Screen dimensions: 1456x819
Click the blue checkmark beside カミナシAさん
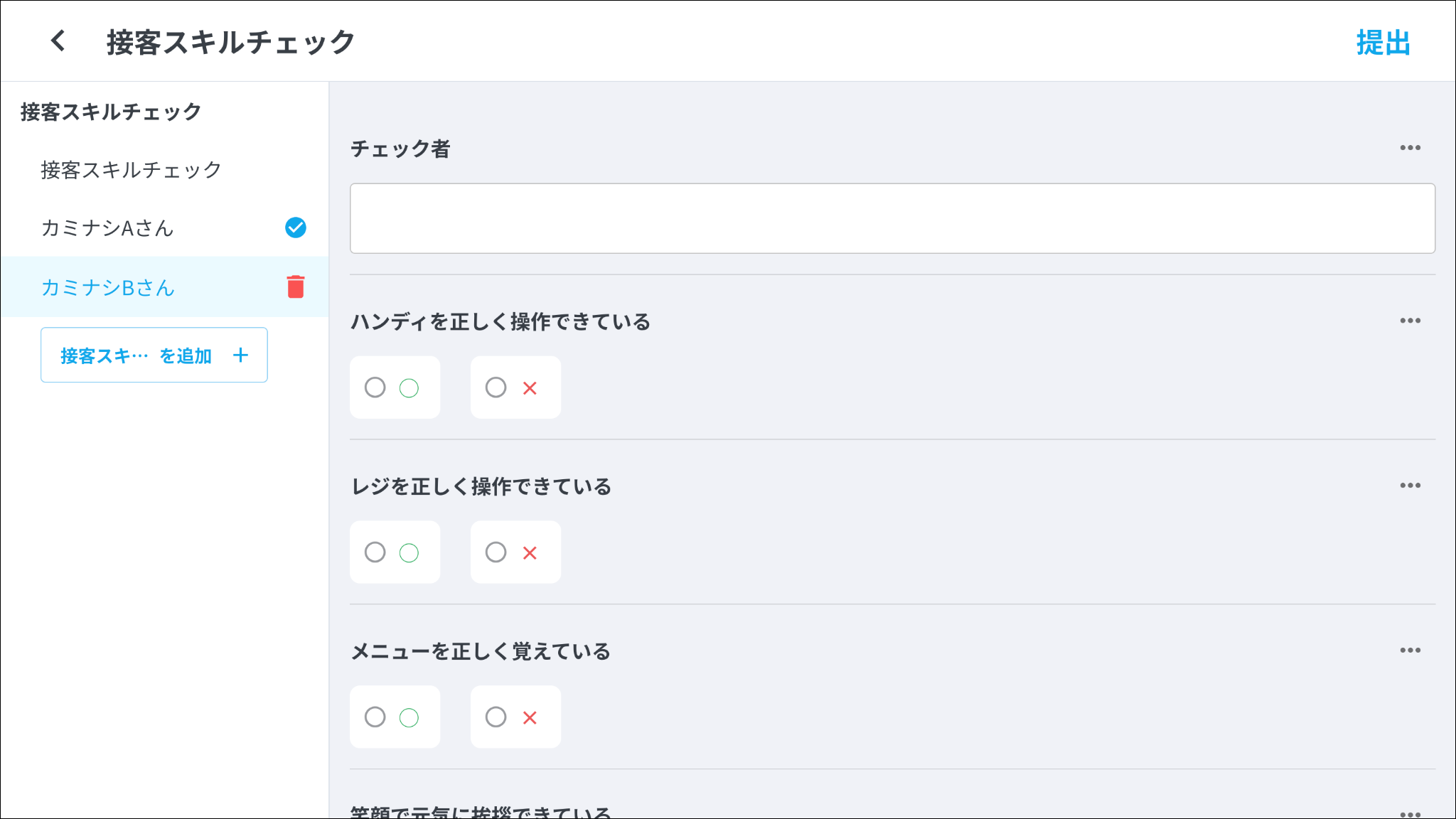[296, 227]
